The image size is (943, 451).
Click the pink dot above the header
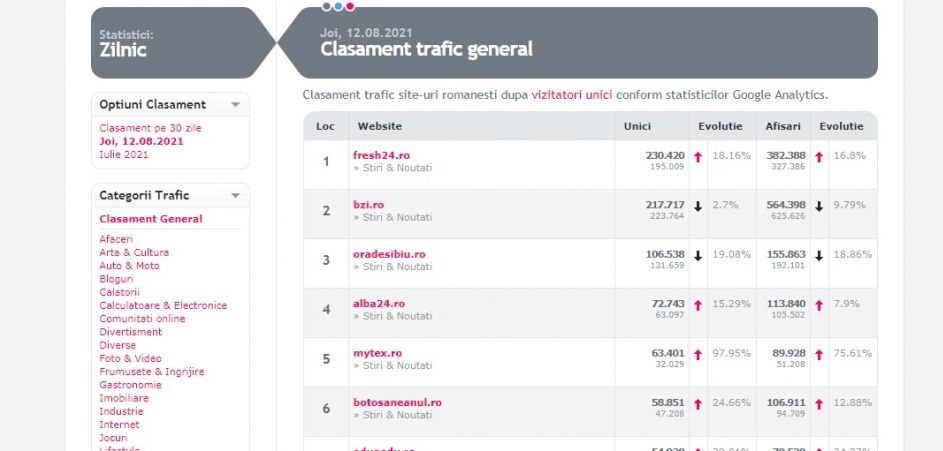click(349, 7)
